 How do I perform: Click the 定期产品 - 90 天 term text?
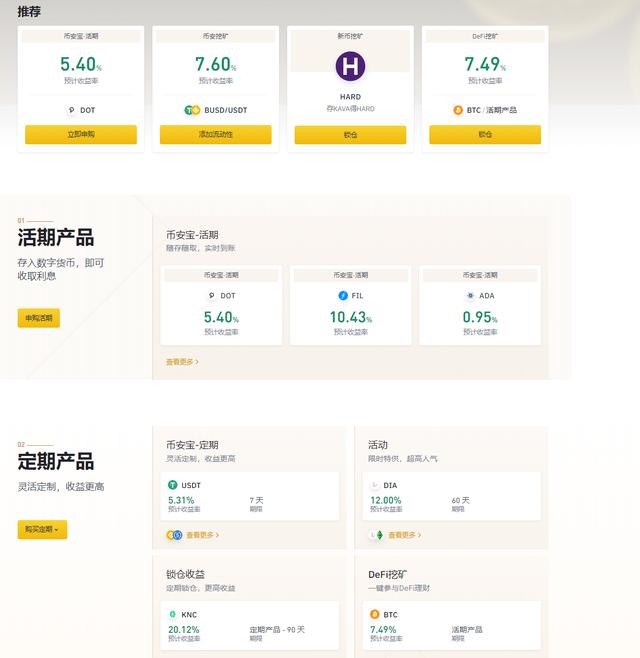pyautogui.click(x=277, y=629)
